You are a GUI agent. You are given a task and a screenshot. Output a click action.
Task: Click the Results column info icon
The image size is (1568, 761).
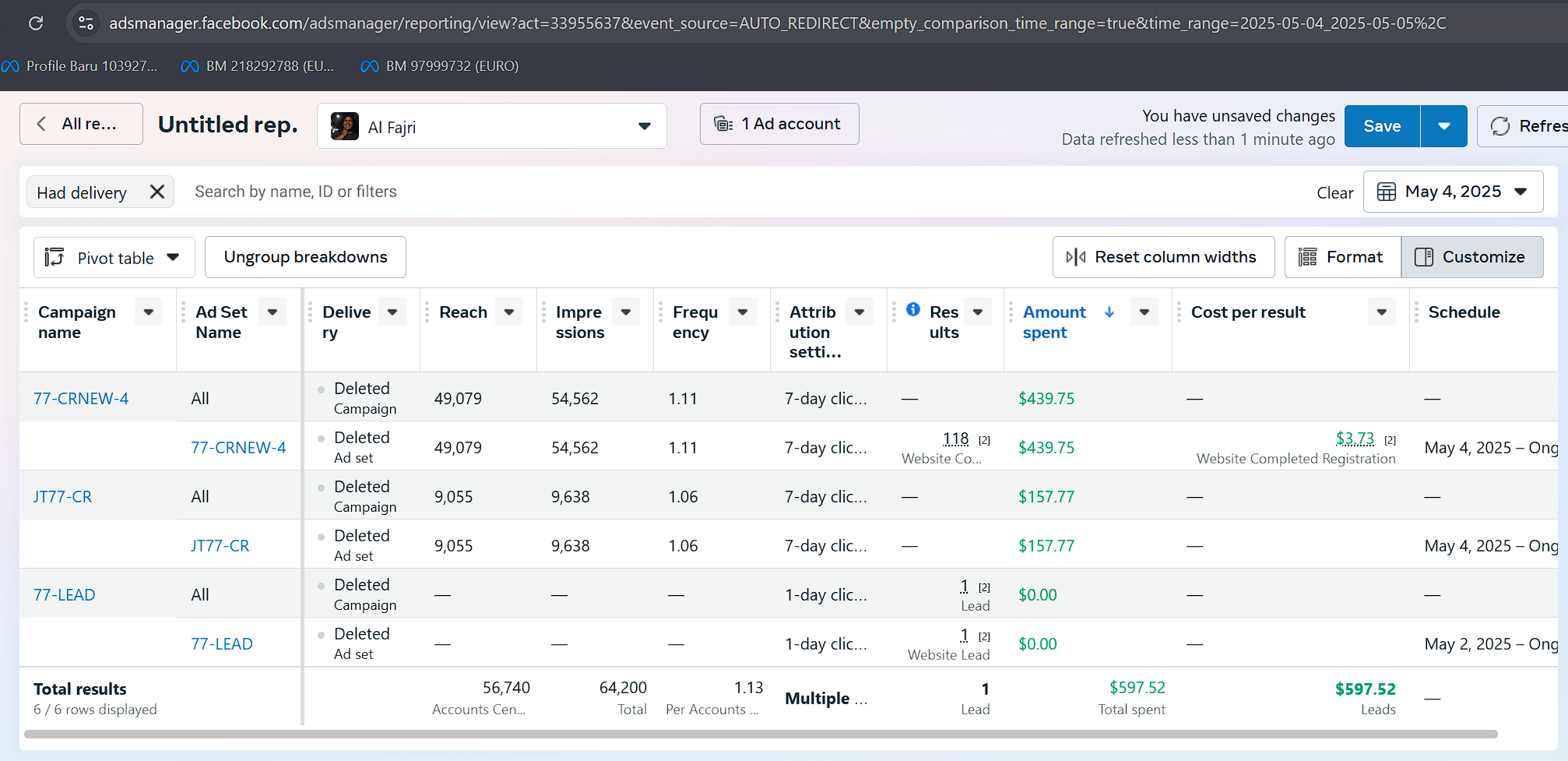click(x=913, y=309)
